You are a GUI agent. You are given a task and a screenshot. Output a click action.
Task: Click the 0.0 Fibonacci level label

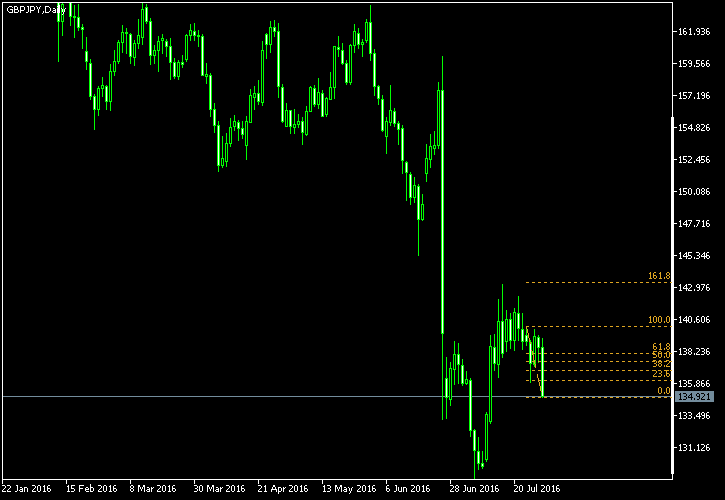(664, 391)
